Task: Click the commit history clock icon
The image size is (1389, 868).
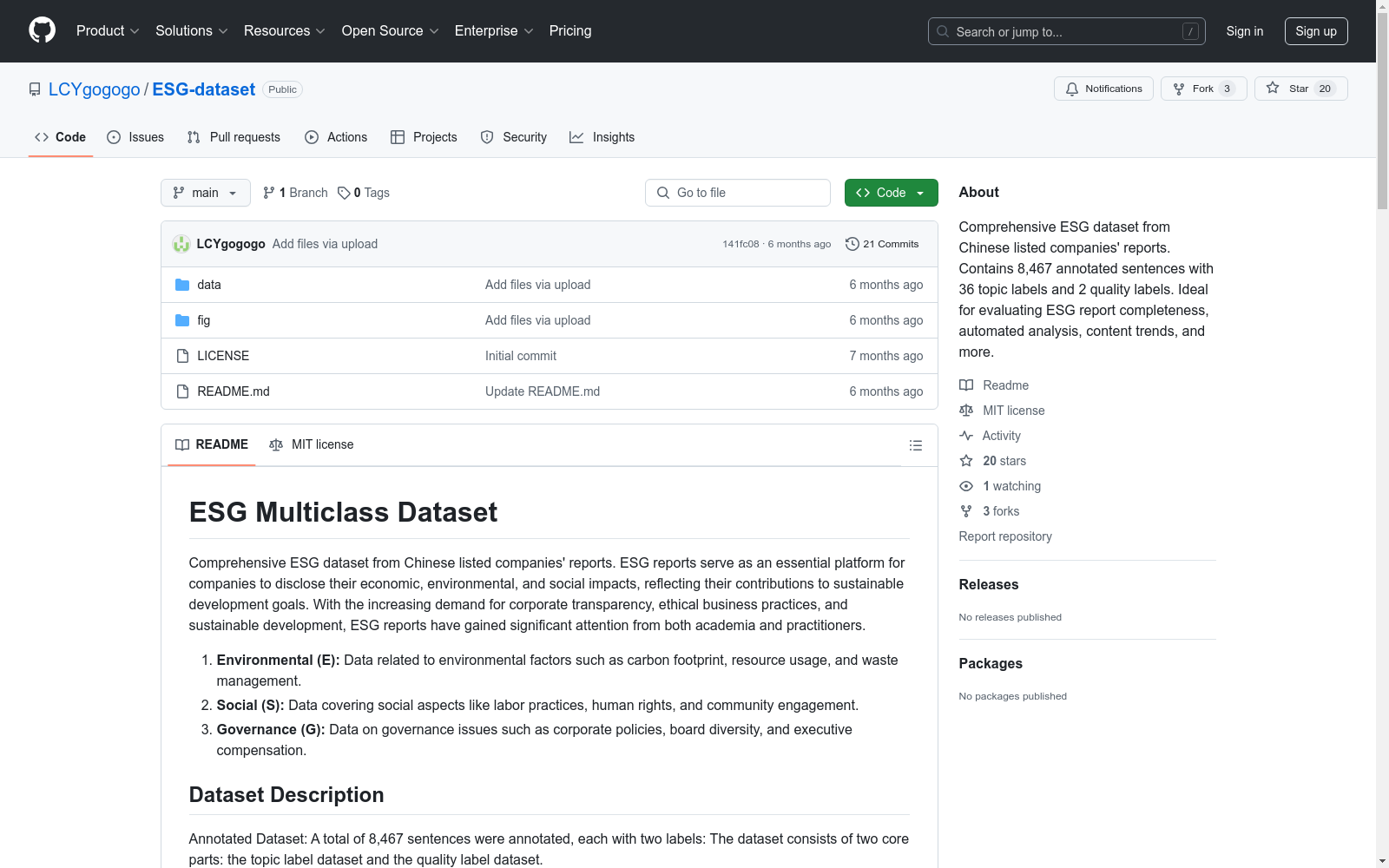Action: click(x=852, y=244)
